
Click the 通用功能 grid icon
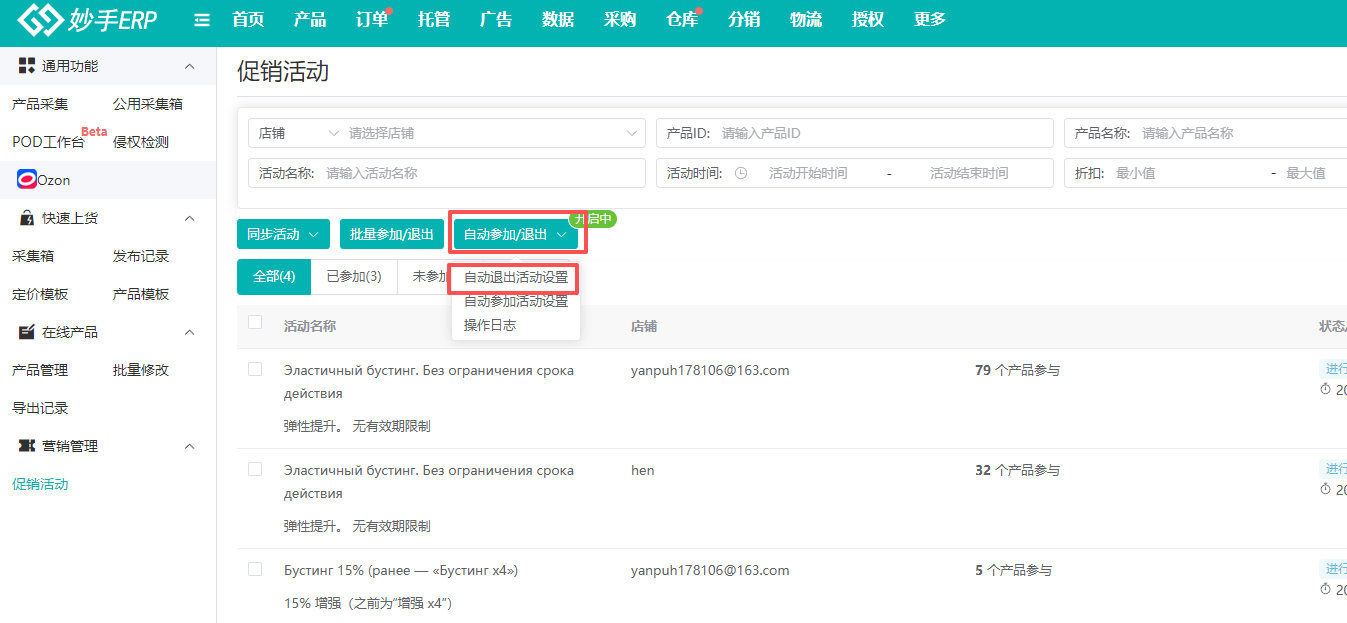[27, 66]
